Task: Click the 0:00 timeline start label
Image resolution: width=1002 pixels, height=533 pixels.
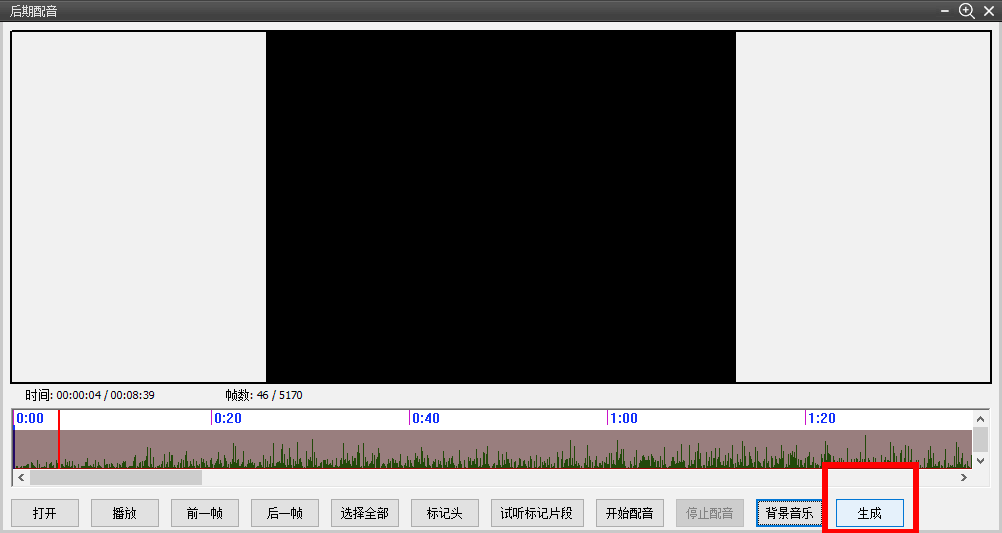Action: coord(29,419)
